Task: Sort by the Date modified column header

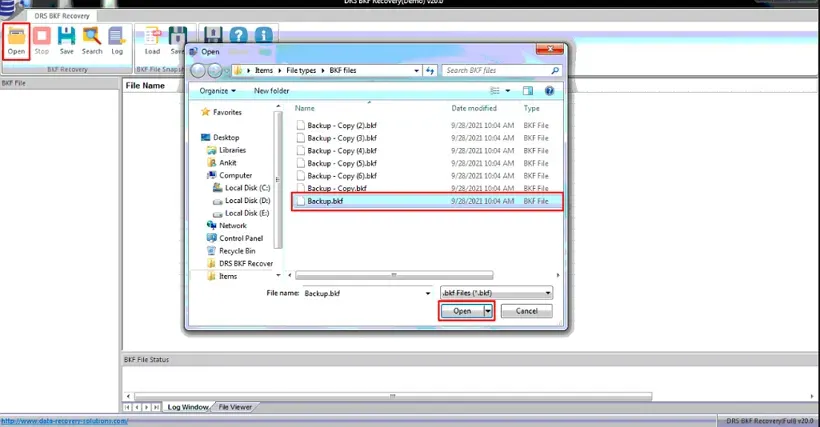Action: (x=474, y=108)
